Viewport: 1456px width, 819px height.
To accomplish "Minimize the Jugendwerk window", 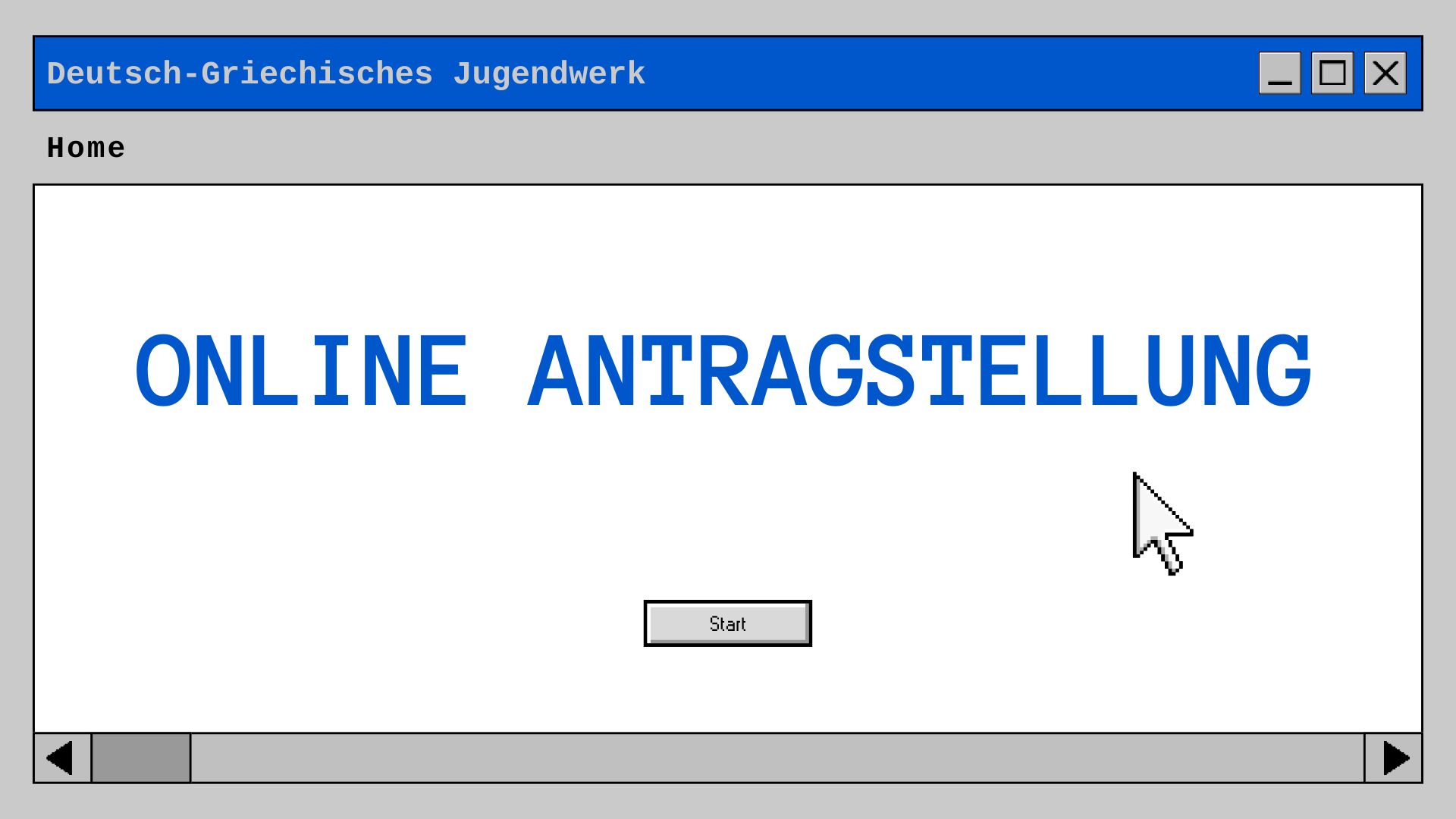I will [x=1279, y=74].
